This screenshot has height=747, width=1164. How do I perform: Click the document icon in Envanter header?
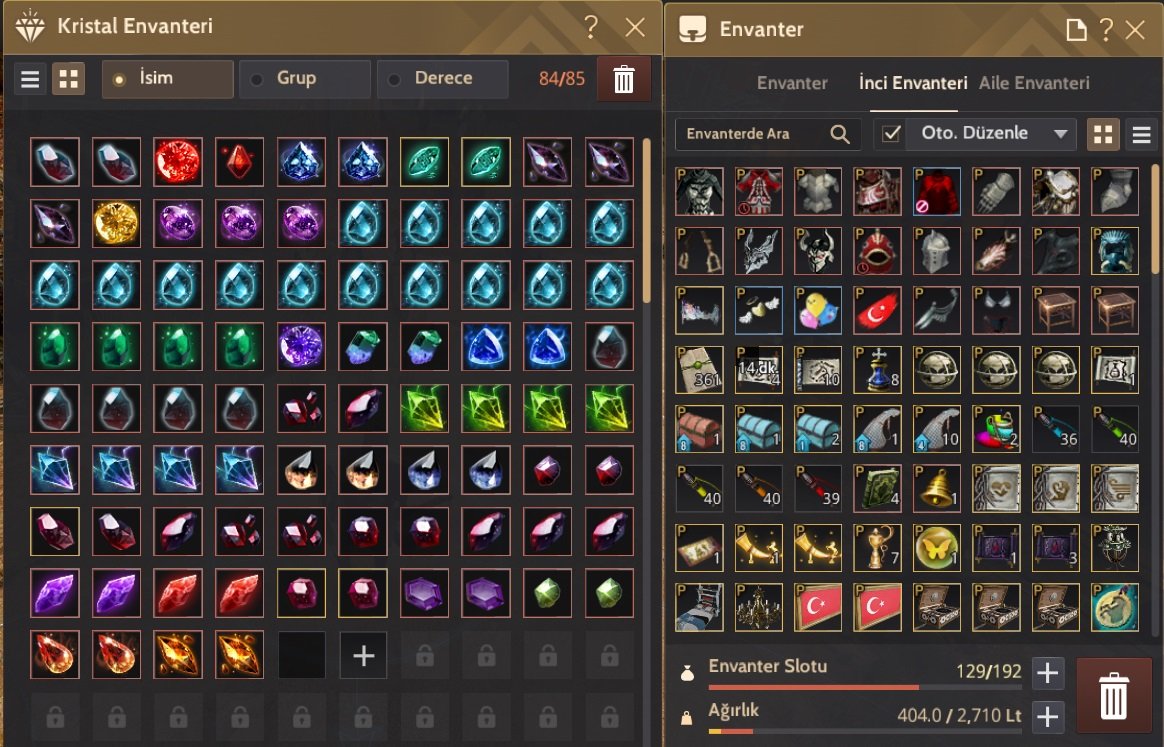tap(1076, 30)
